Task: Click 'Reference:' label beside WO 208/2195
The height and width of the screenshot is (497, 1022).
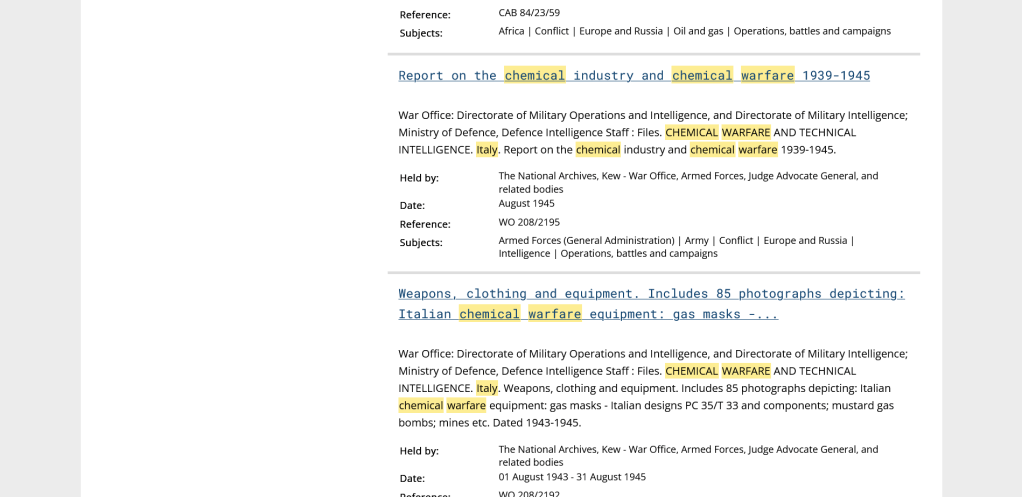Action: point(425,224)
